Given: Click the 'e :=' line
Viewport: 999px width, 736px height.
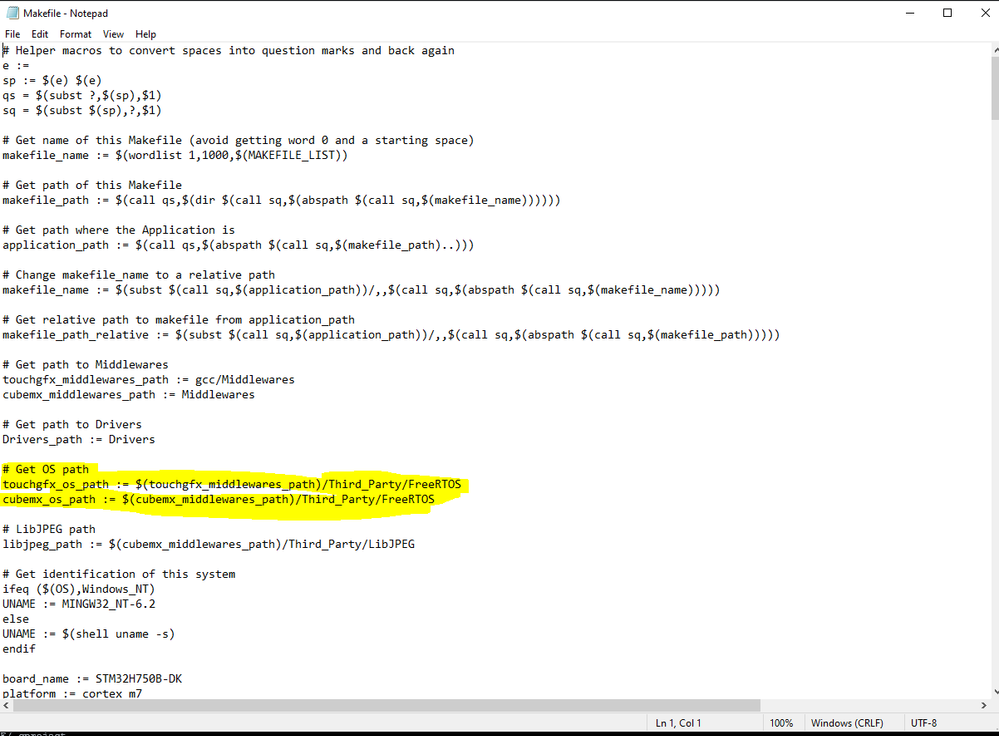Looking at the screenshot, I should pos(16,66).
